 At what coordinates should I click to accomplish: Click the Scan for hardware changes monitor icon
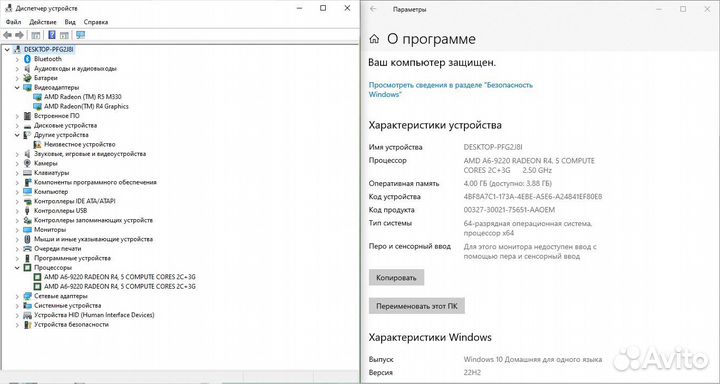80,35
